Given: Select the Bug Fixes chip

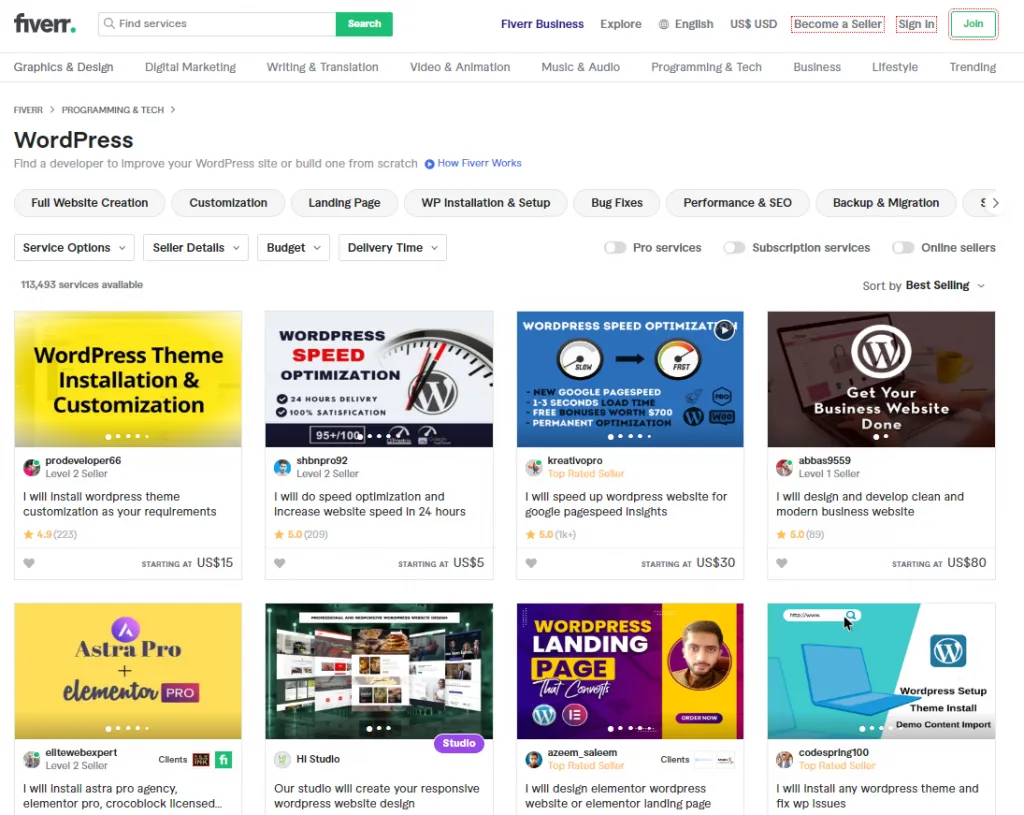Looking at the screenshot, I should [616, 202].
